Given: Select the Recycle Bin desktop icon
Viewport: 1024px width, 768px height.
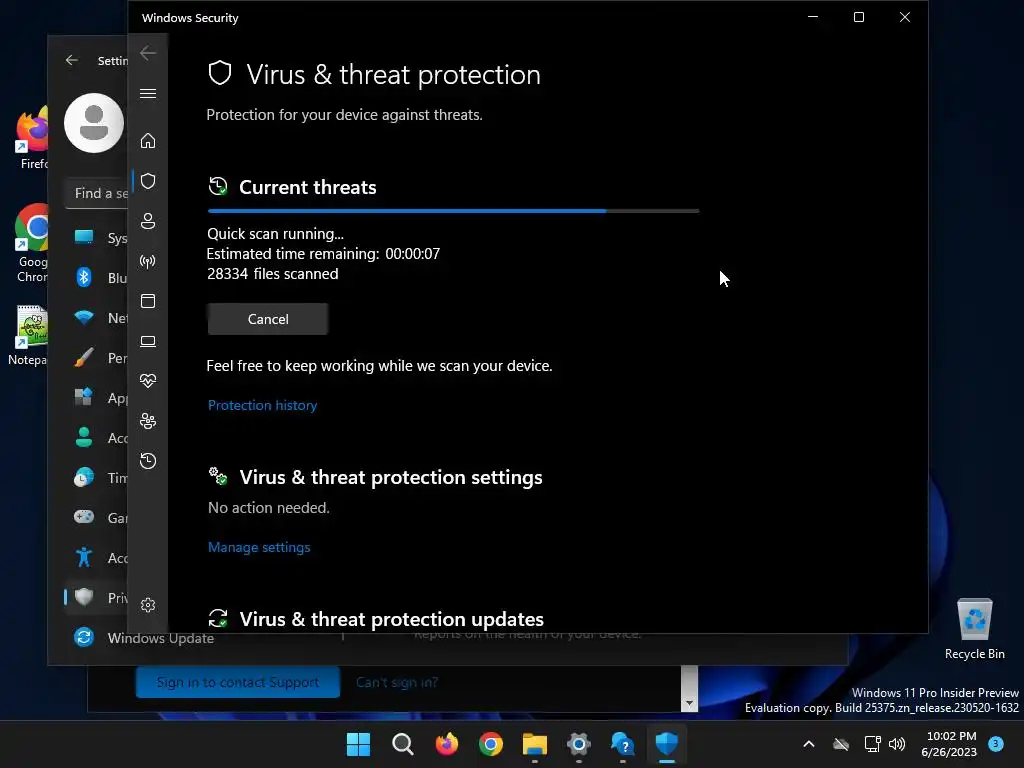Looking at the screenshot, I should (975, 630).
